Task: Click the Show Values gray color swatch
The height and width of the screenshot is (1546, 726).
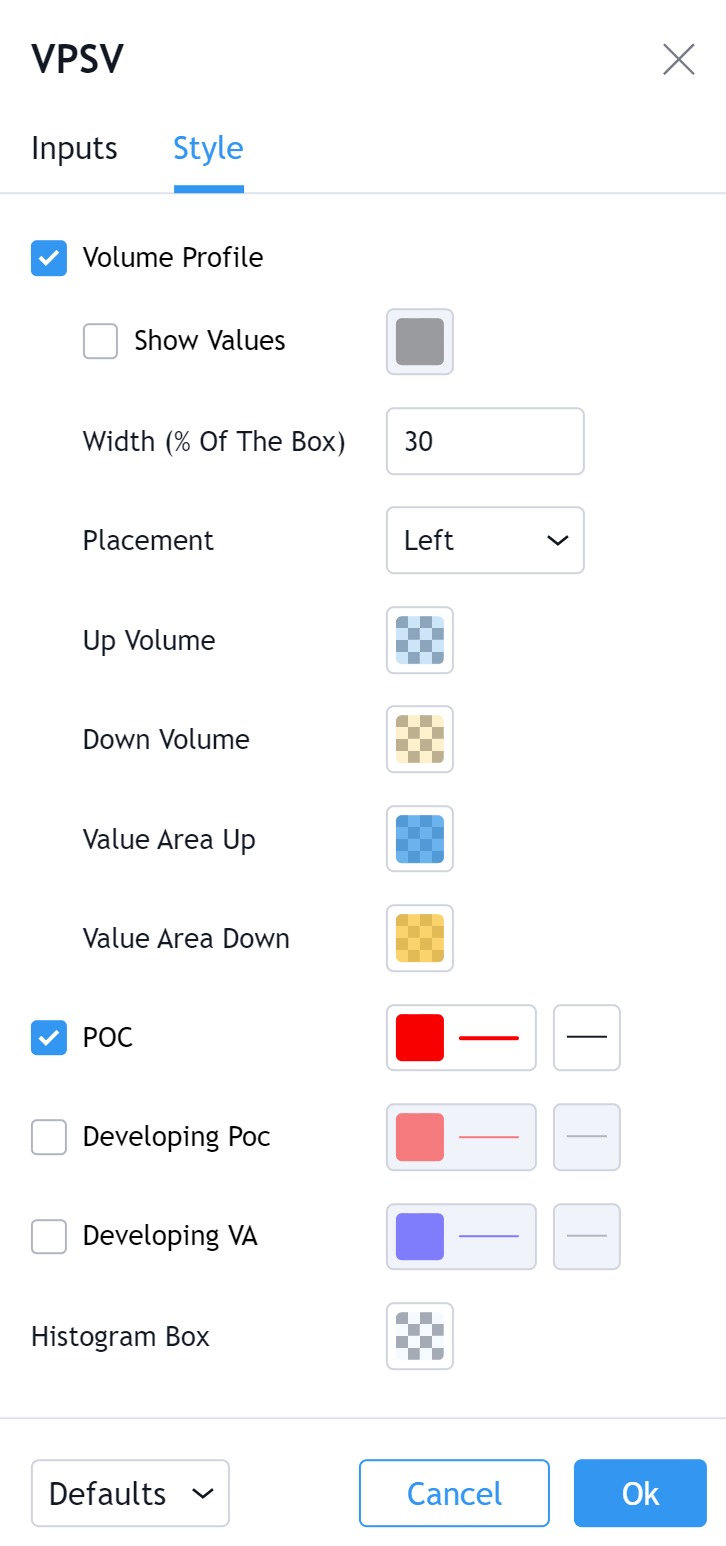Action: pos(420,341)
